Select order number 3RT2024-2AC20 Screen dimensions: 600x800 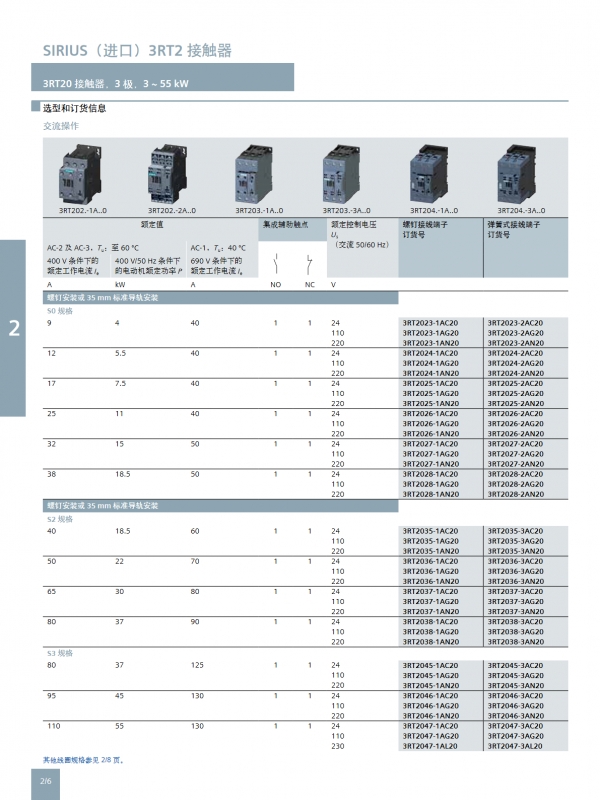(x=515, y=353)
